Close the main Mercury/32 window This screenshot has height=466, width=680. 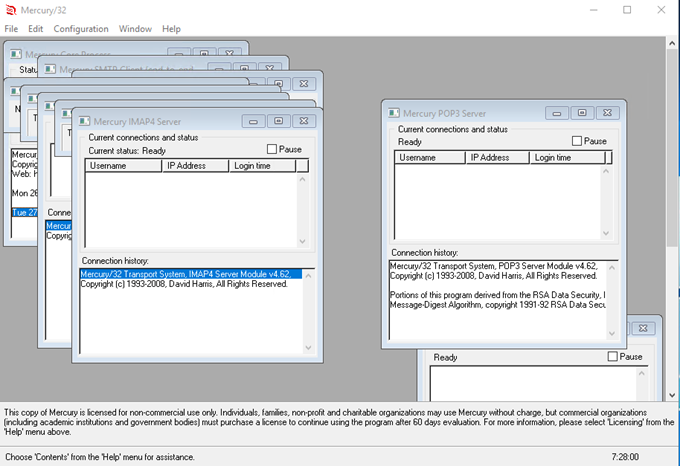point(661,10)
